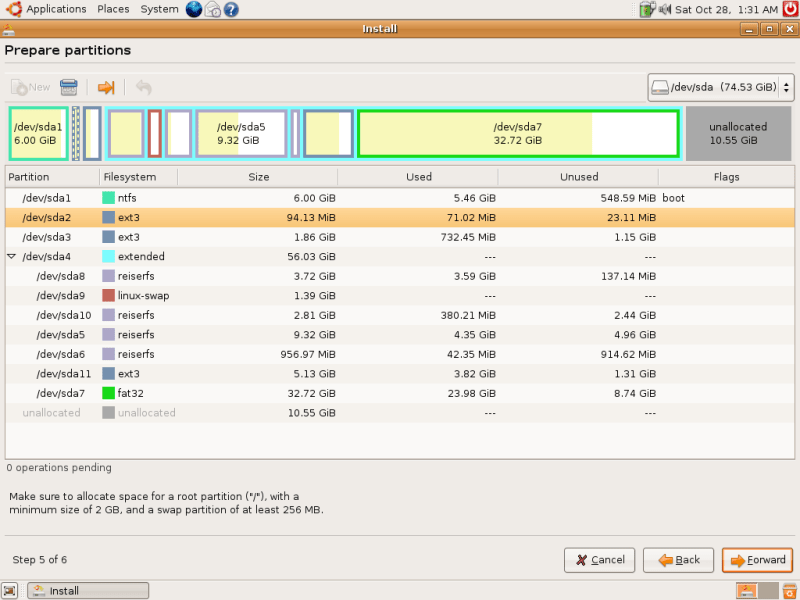Click the red linux-swap block in disk map

click(x=155, y=134)
